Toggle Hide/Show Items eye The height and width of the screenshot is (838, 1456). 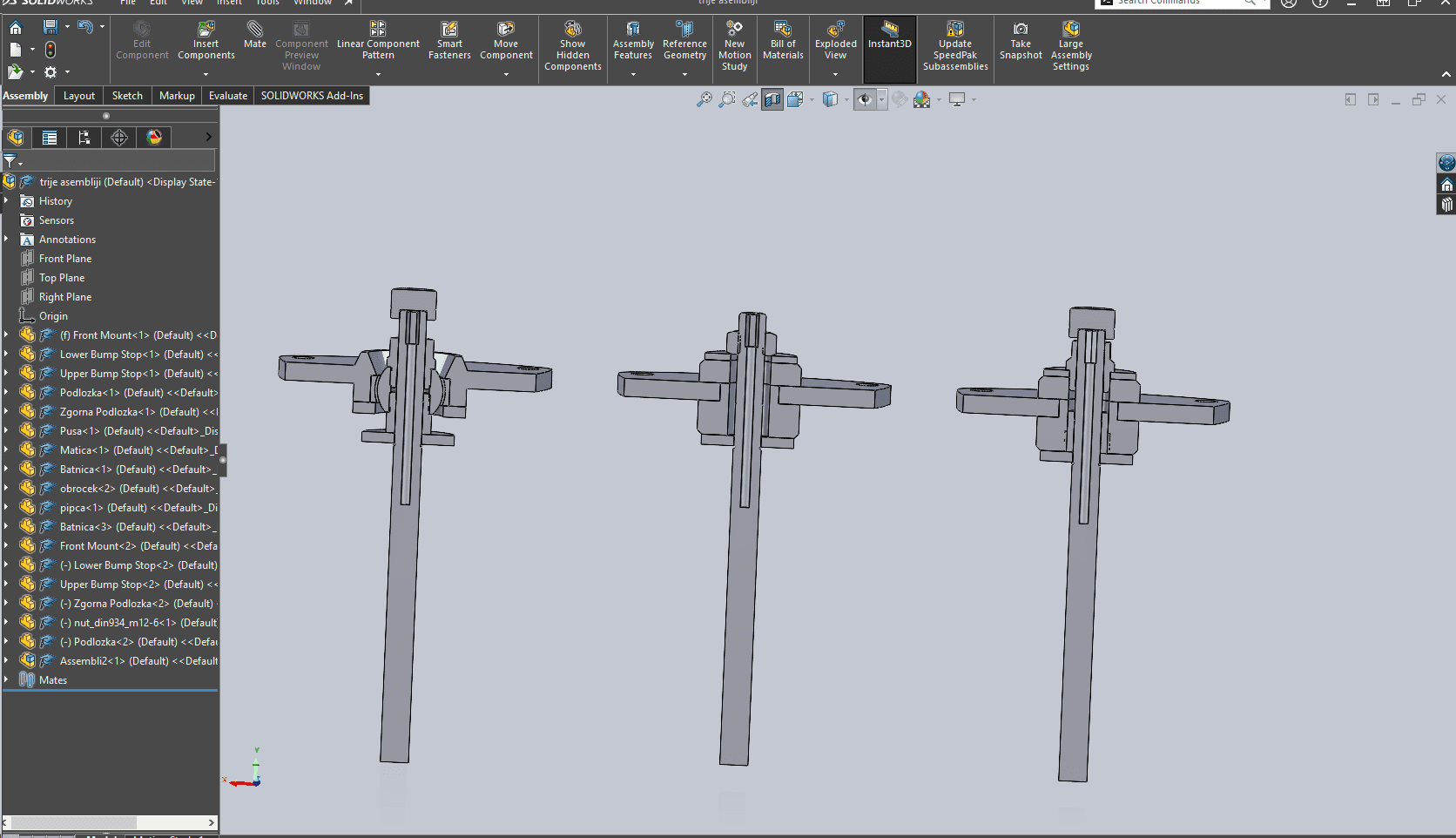[x=864, y=99]
